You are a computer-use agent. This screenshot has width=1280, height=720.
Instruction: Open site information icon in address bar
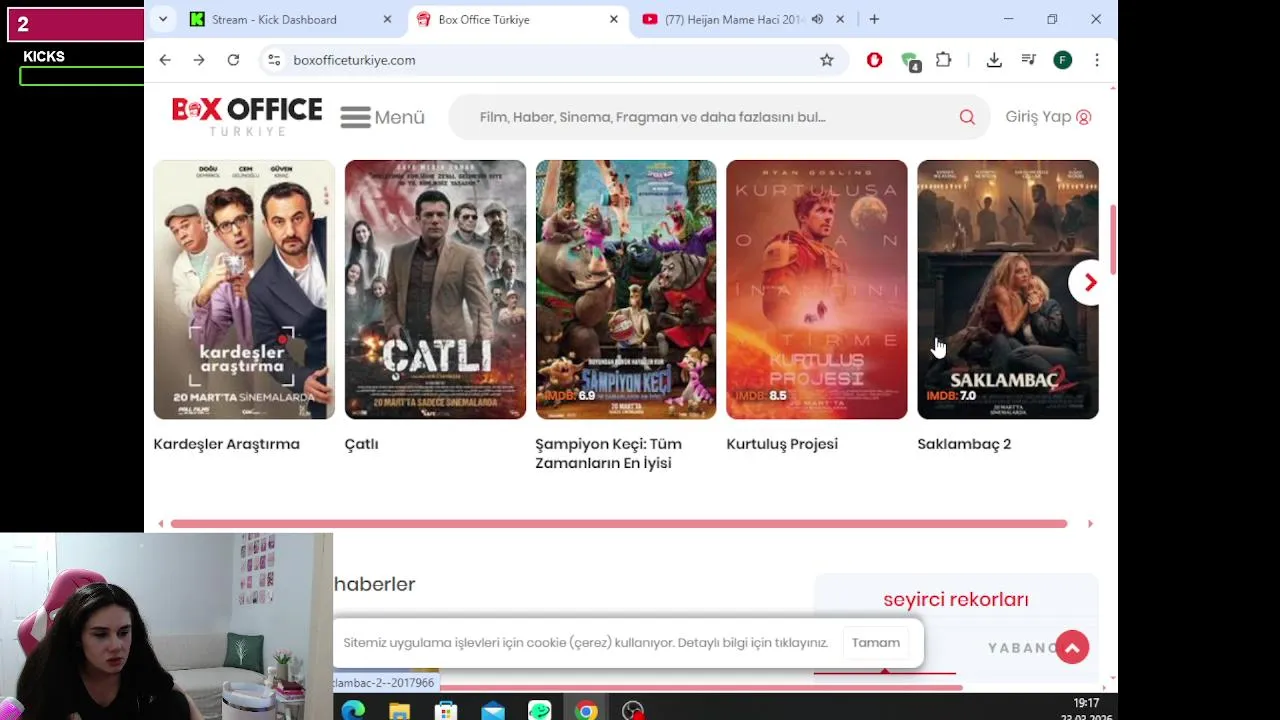274,60
